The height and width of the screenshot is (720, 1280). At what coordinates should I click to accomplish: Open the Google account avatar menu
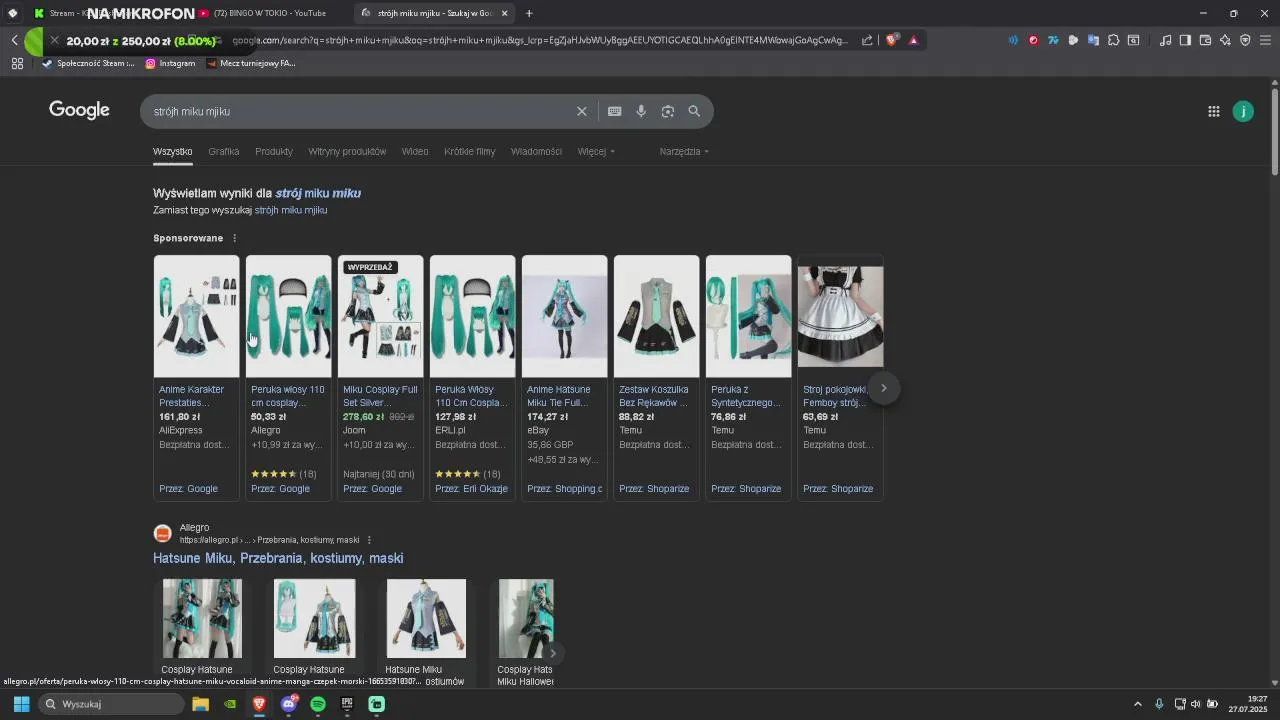[x=1243, y=111]
